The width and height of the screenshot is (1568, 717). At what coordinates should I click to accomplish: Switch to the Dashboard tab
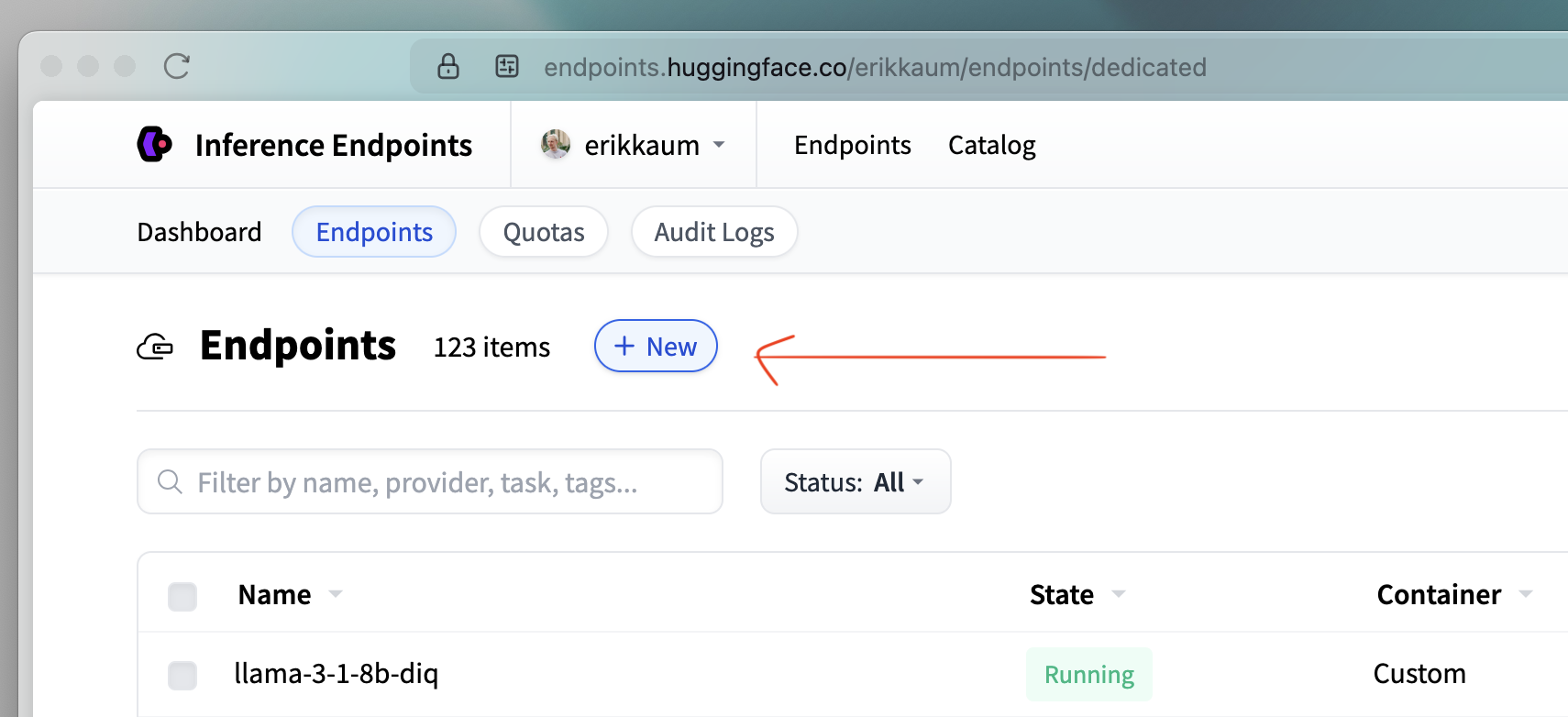pyautogui.click(x=199, y=232)
